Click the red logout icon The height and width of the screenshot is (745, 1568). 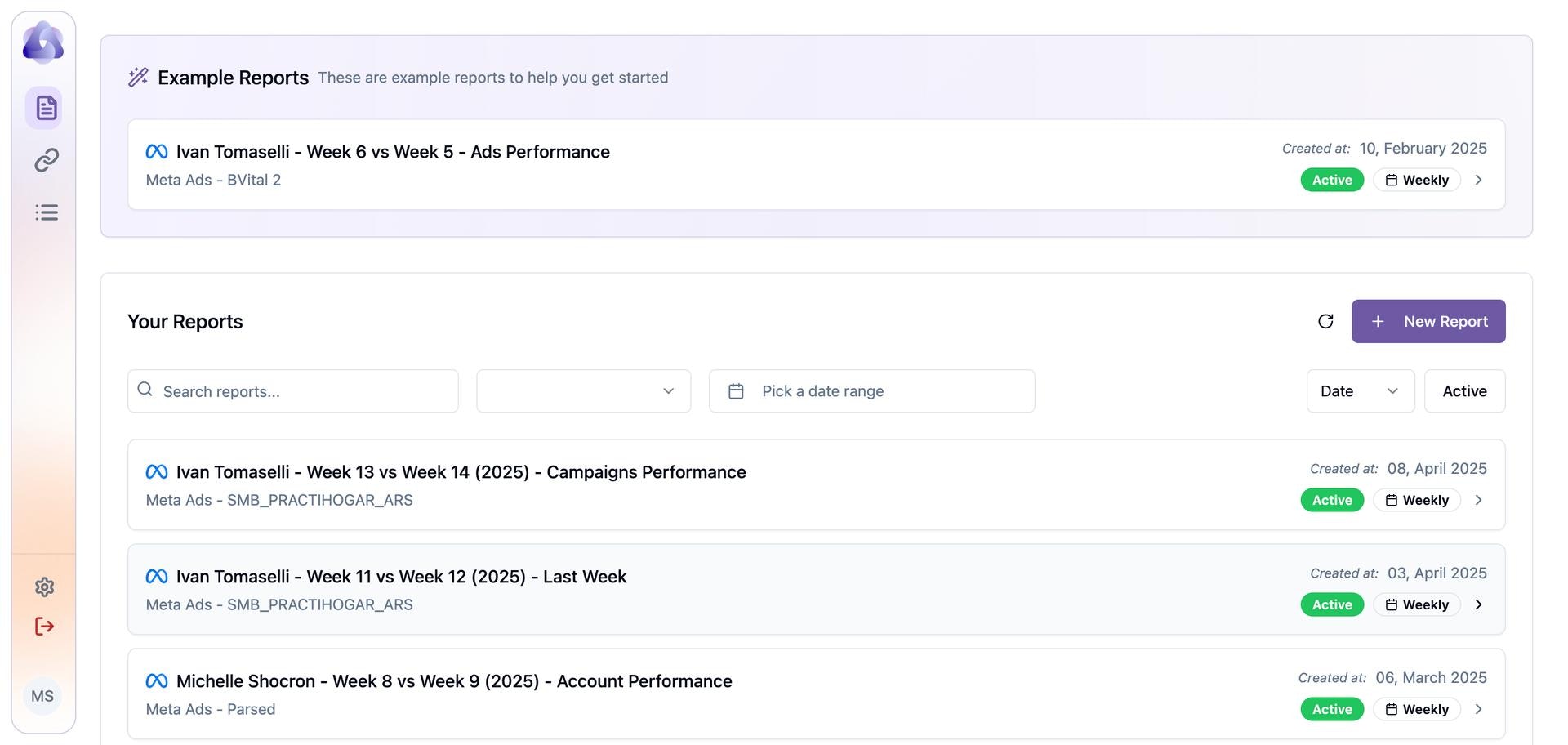[45, 627]
